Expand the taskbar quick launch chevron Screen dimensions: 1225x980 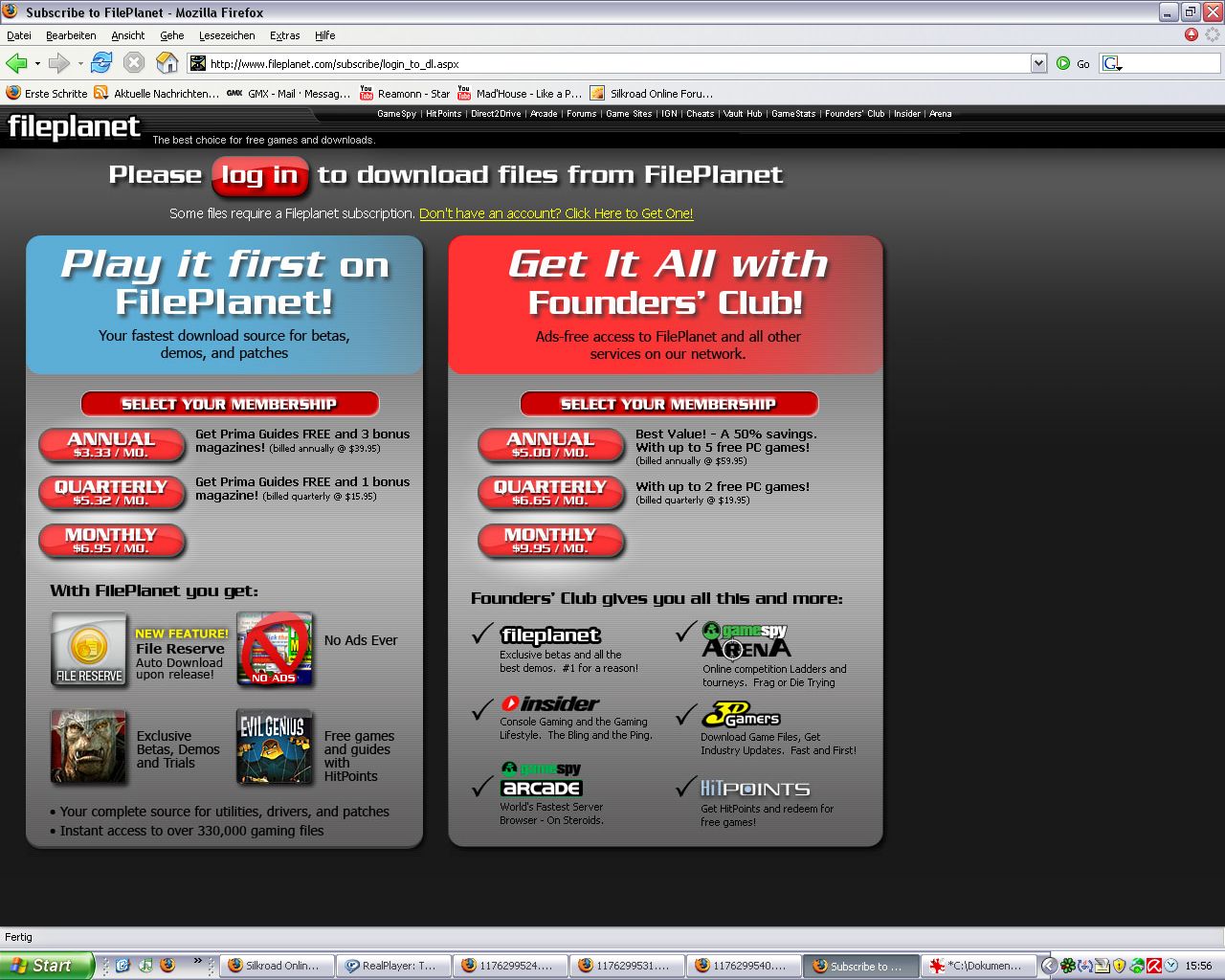pyautogui.click(x=198, y=961)
